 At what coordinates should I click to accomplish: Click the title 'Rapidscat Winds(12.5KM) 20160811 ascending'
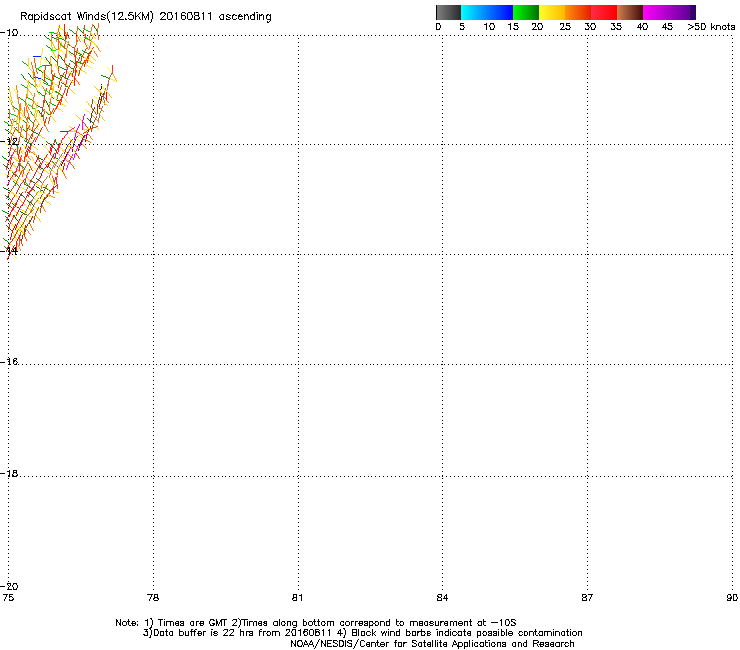tap(146, 17)
